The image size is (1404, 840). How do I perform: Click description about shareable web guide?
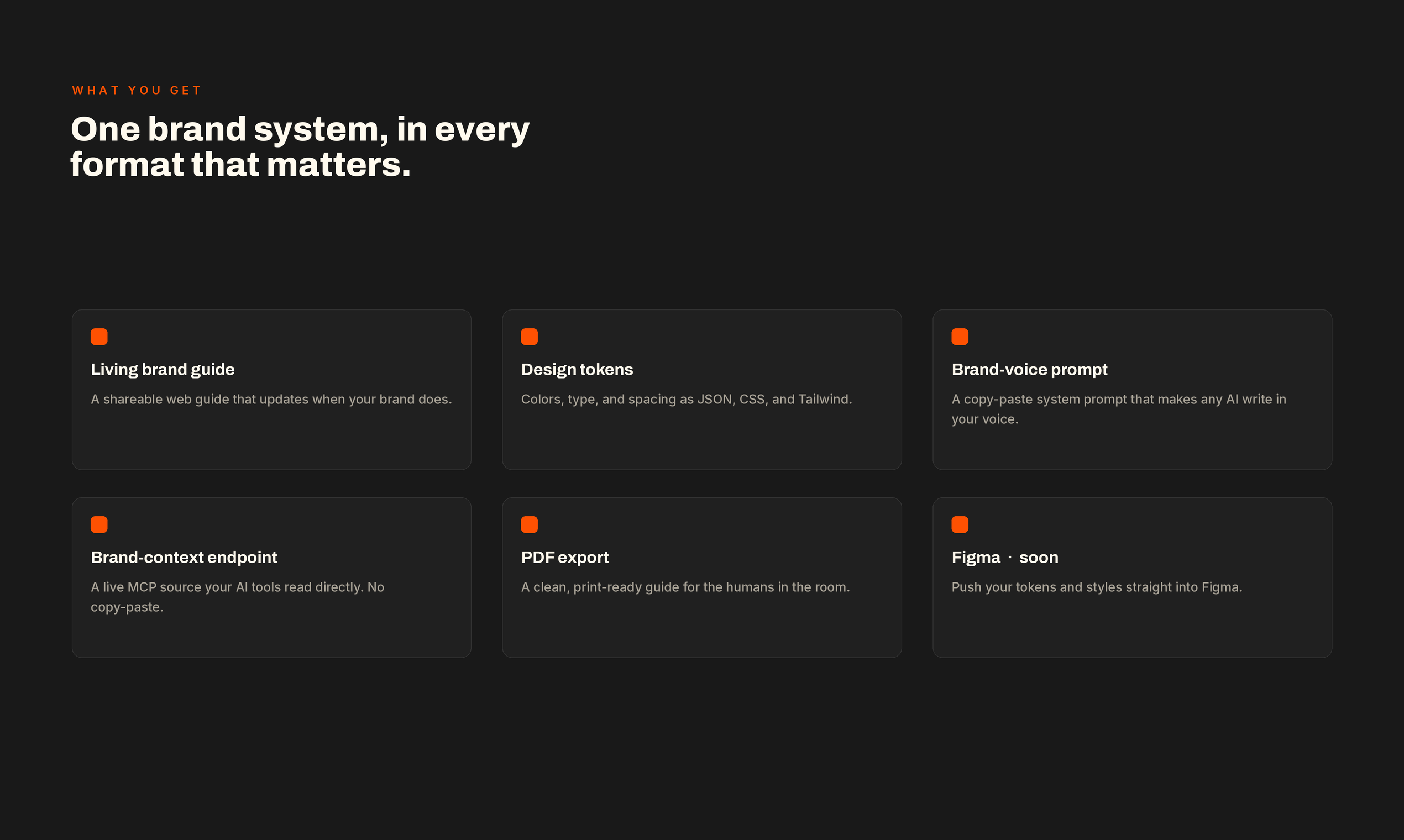271,400
